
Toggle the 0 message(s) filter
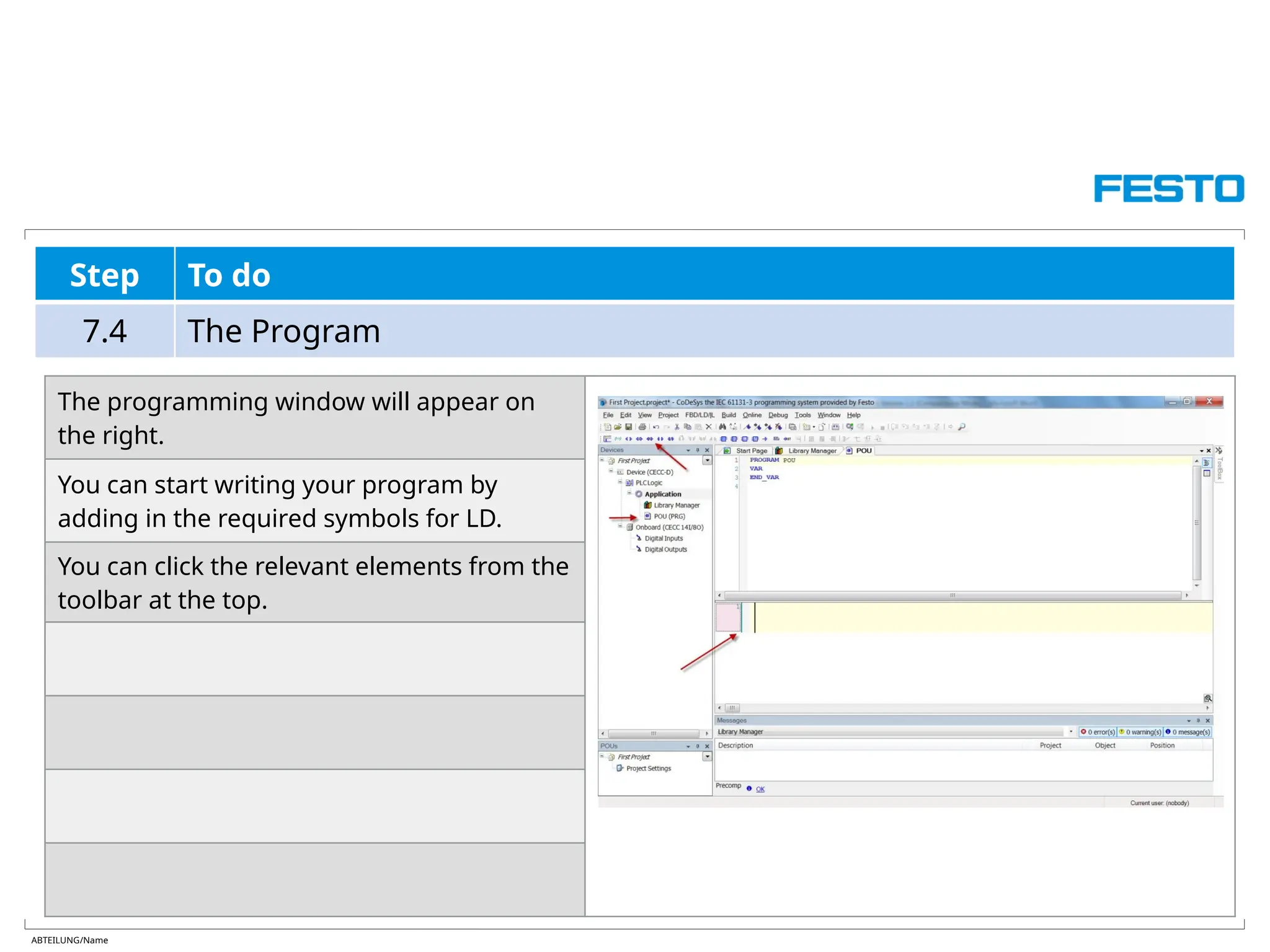tap(1188, 732)
